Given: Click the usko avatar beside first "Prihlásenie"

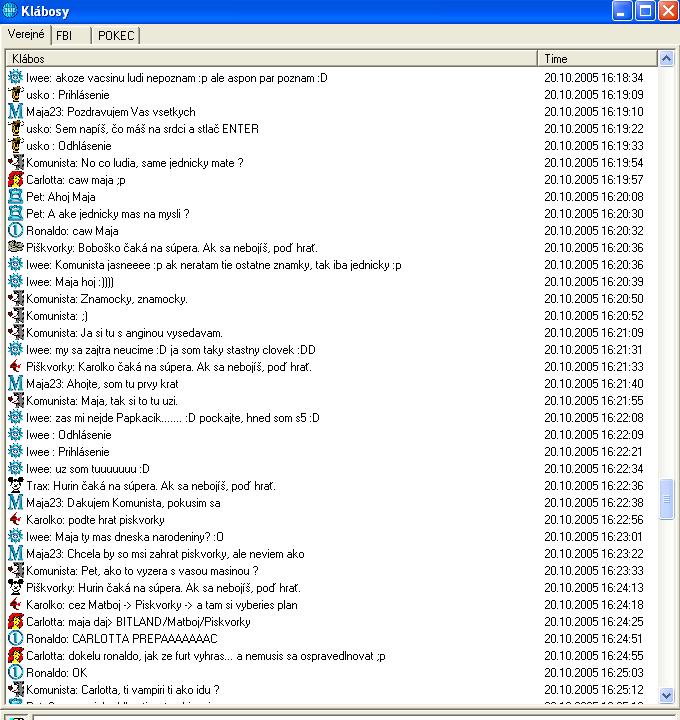Looking at the screenshot, I should coord(15,95).
